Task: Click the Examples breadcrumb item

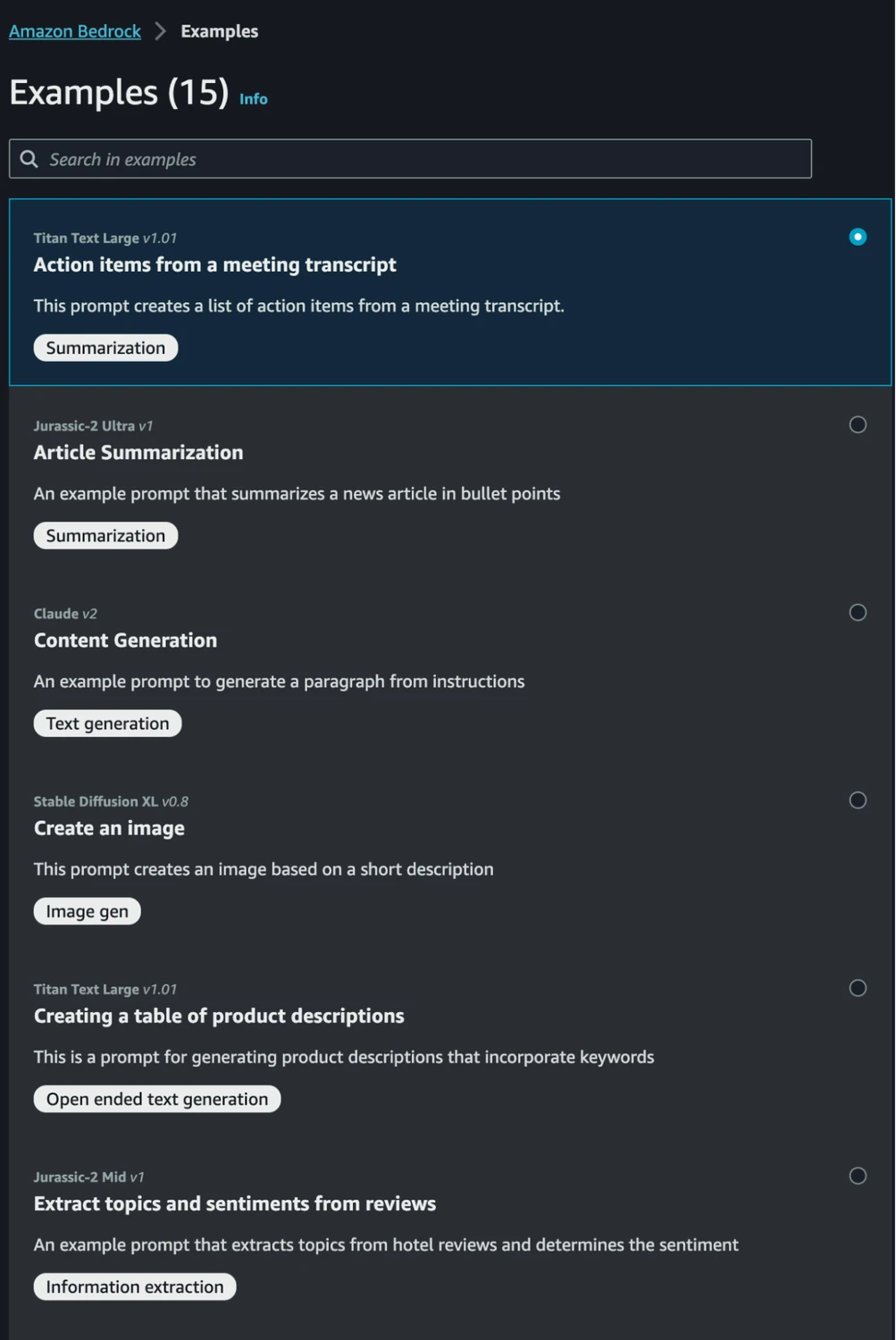Action: 218,30
